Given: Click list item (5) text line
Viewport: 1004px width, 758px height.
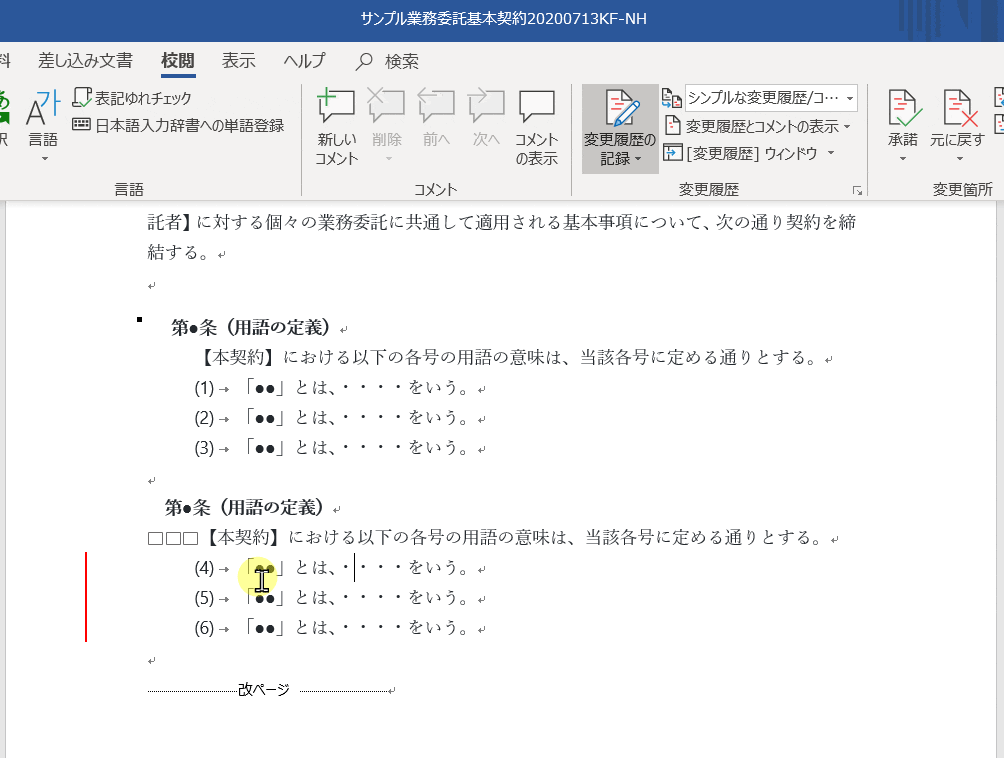Looking at the screenshot, I should (340, 598).
